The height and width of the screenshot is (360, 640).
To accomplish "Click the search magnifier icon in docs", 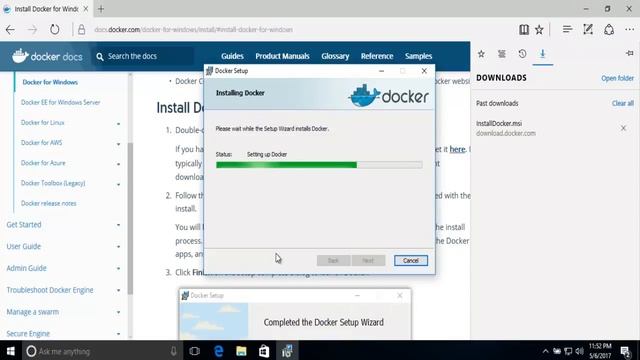I will click(100, 56).
